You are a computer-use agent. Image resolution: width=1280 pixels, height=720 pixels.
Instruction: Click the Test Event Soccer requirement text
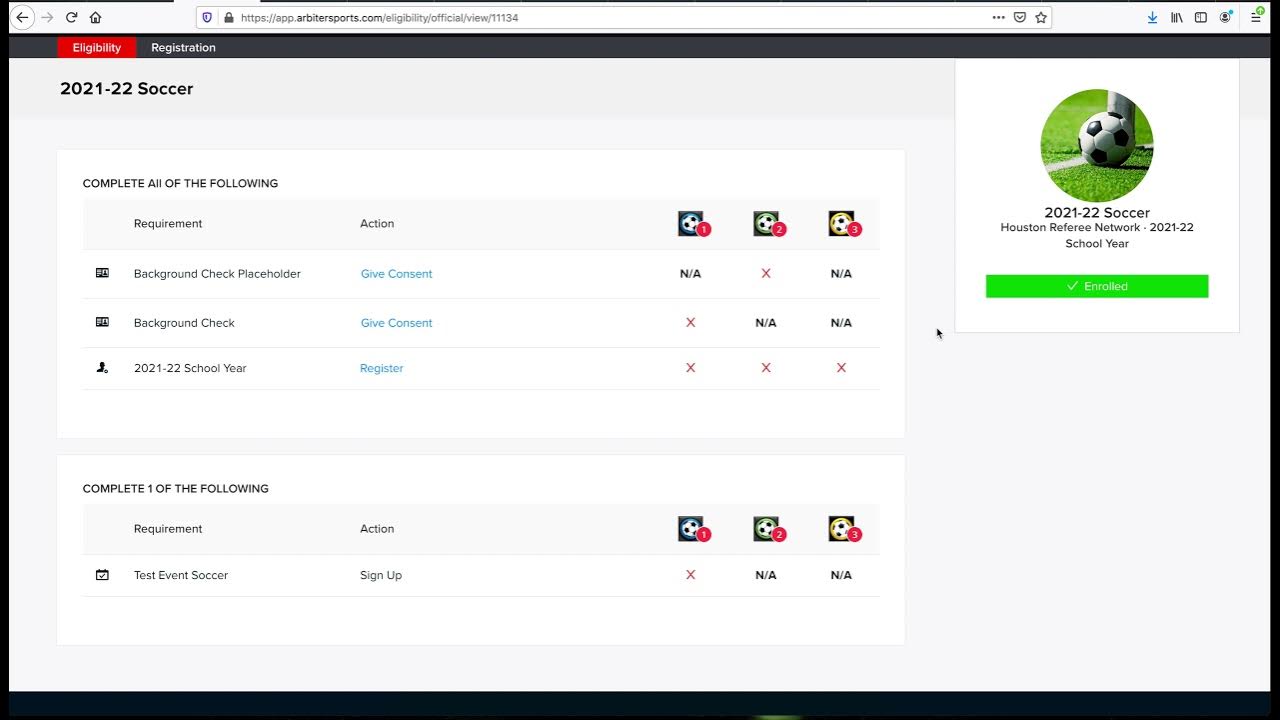[x=181, y=575]
